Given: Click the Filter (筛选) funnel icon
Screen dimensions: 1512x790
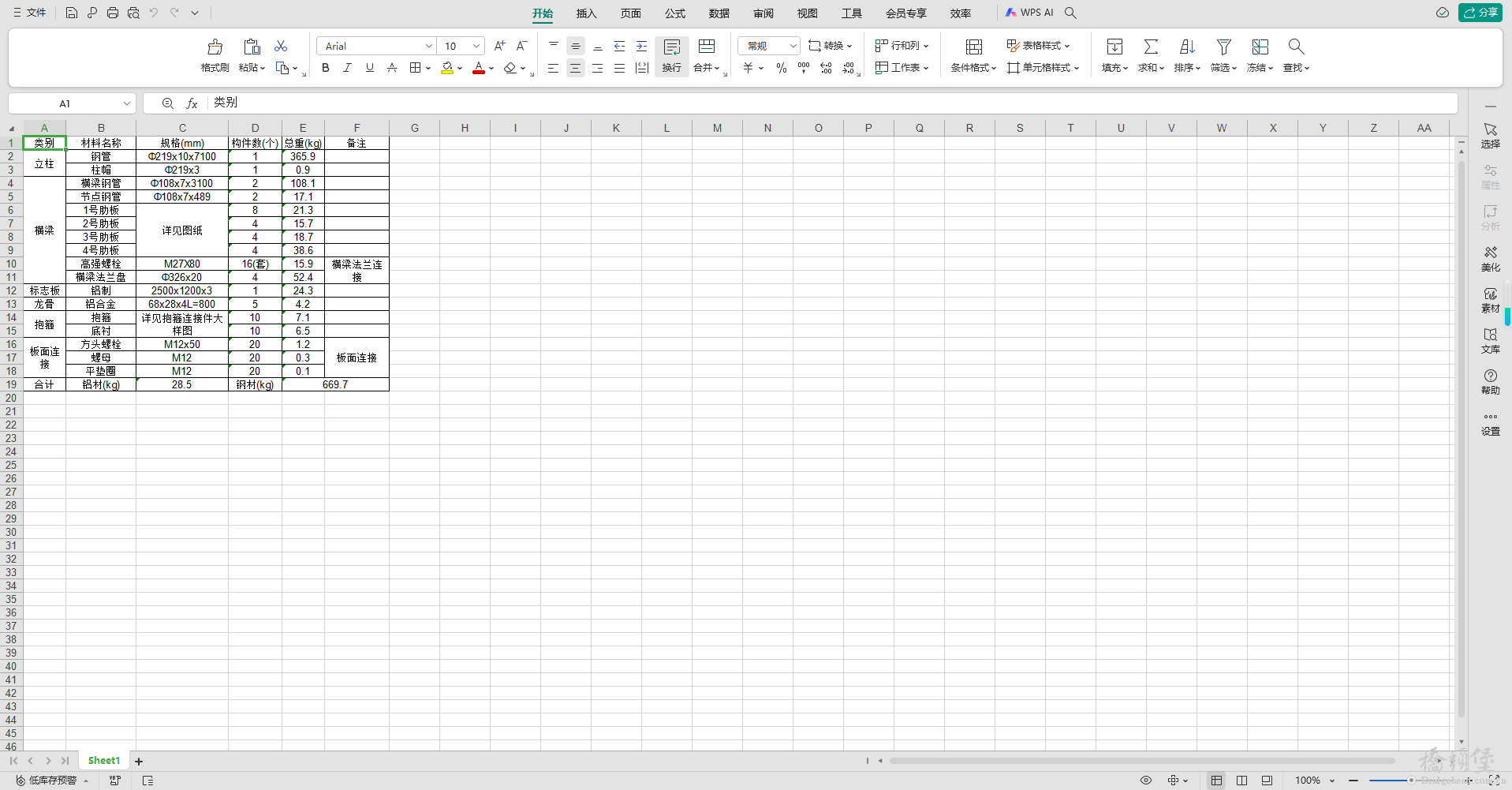Looking at the screenshot, I should tap(1223, 47).
